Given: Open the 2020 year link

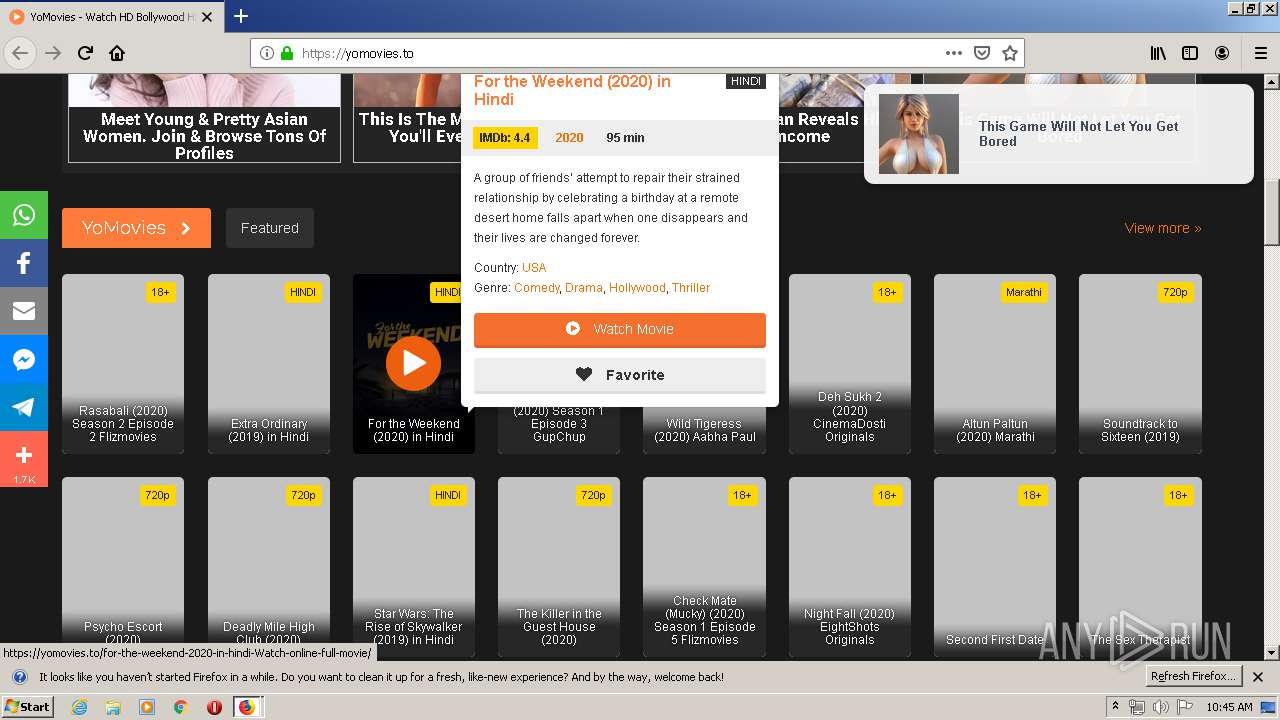Looking at the screenshot, I should pyautogui.click(x=569, y=138).
